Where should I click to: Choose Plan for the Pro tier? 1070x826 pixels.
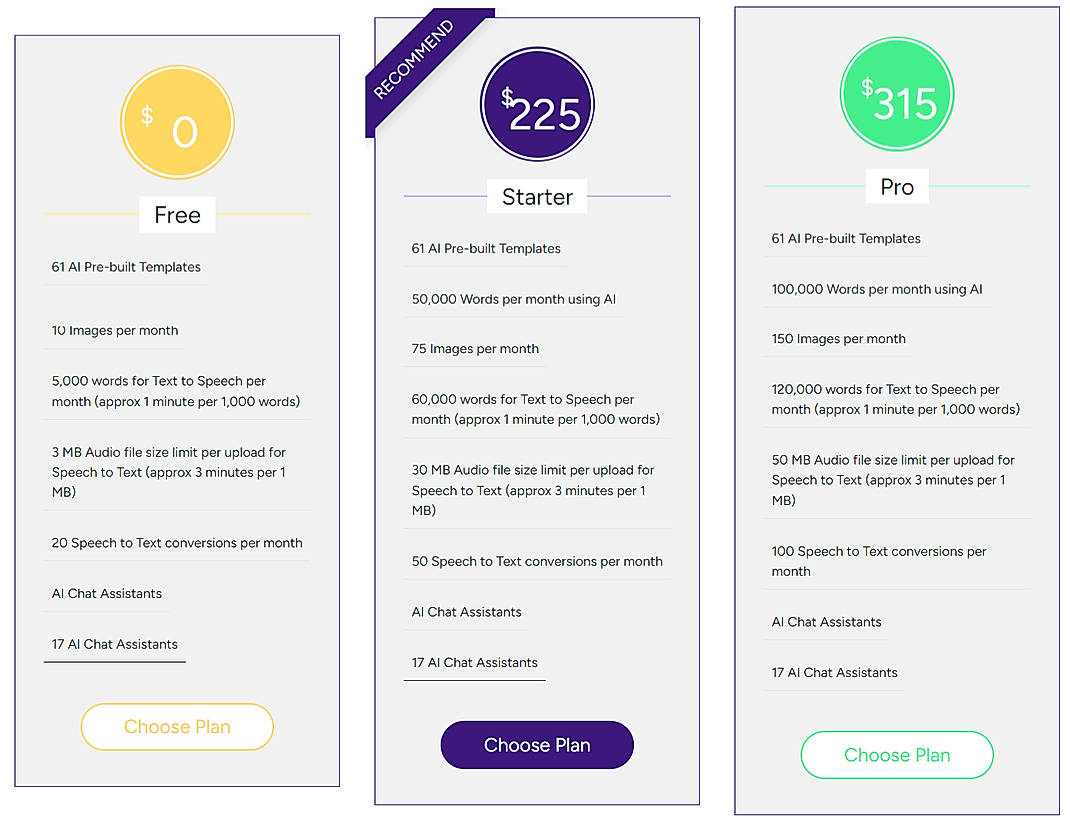[897, 755]
